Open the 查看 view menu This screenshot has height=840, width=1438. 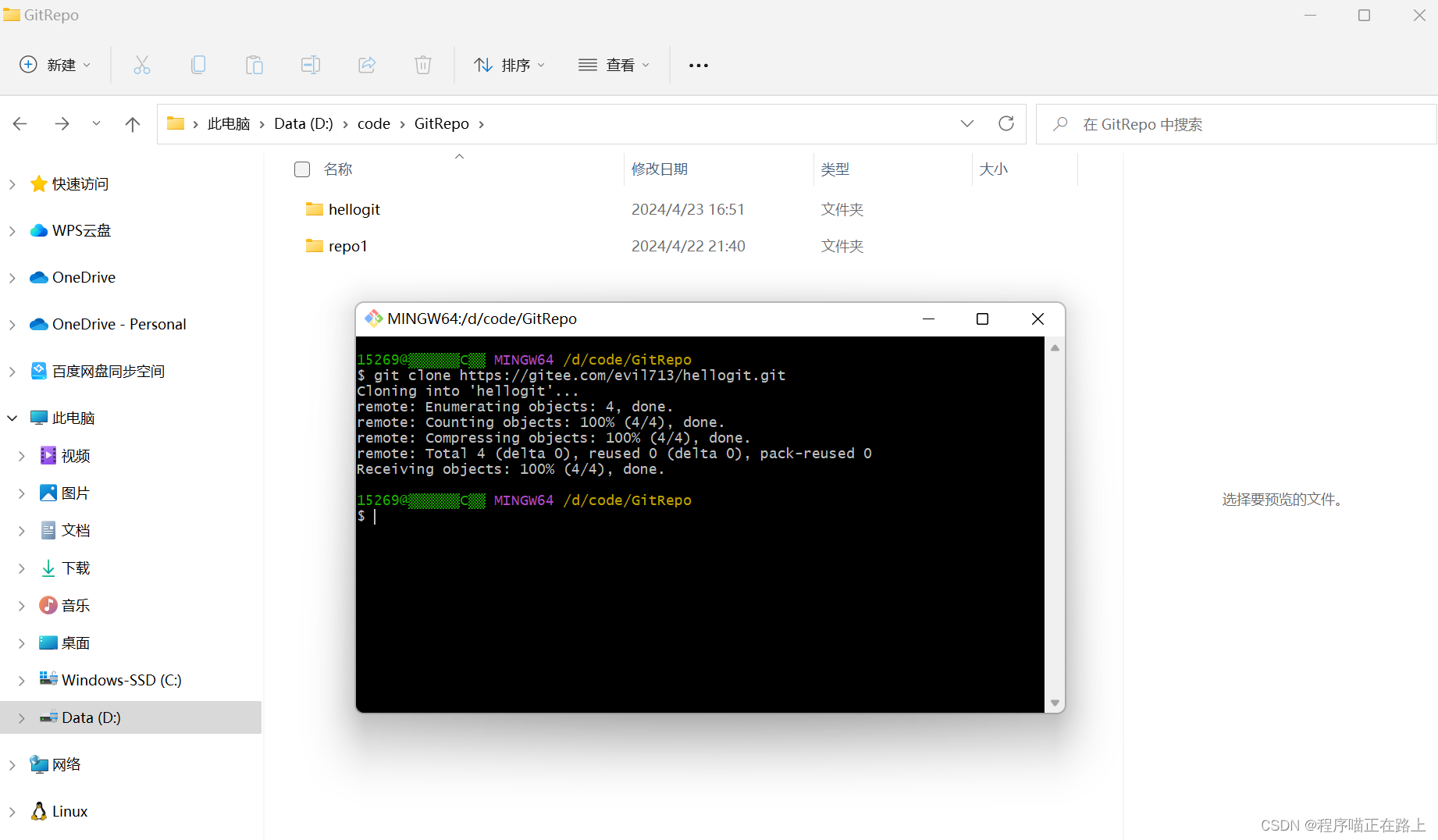coord(614,65)
